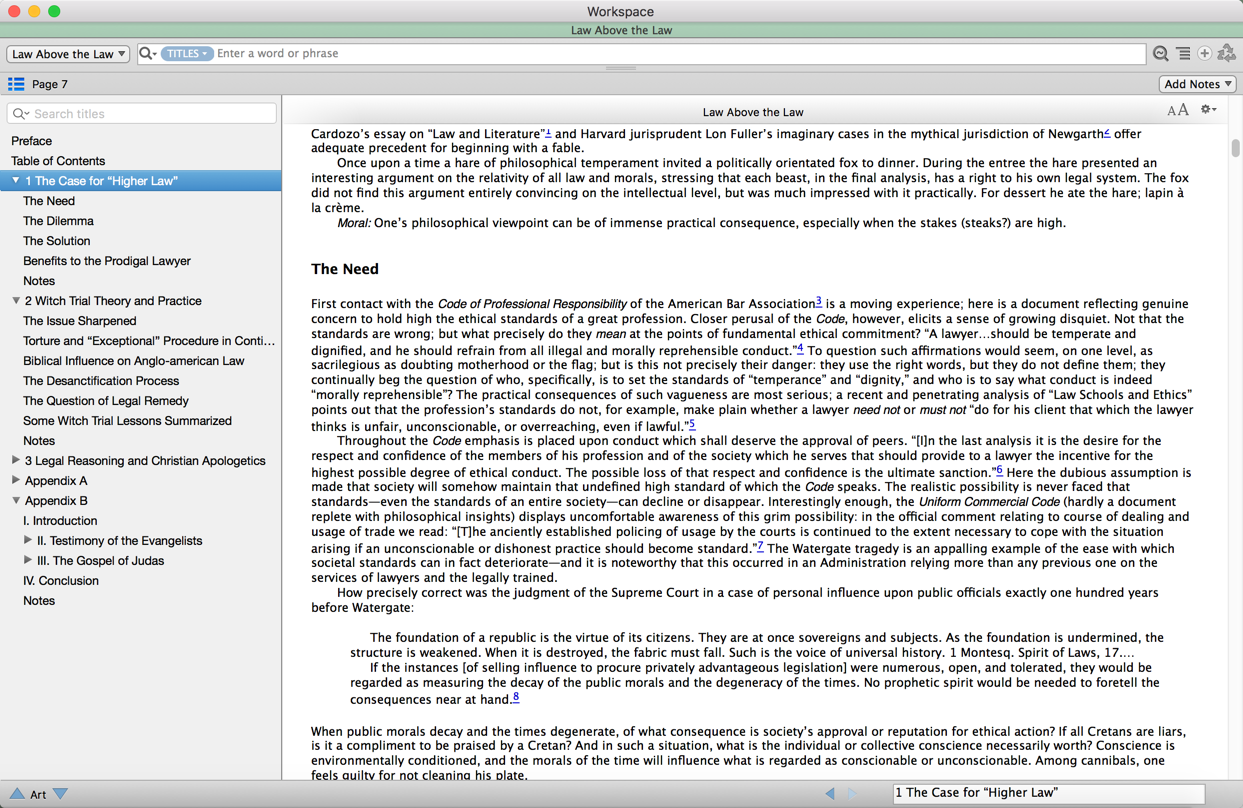Open the Law Above the Law module dropdown
This screenshot has width=1243, height=808.
pyautogui.click(x=68, y=54)
